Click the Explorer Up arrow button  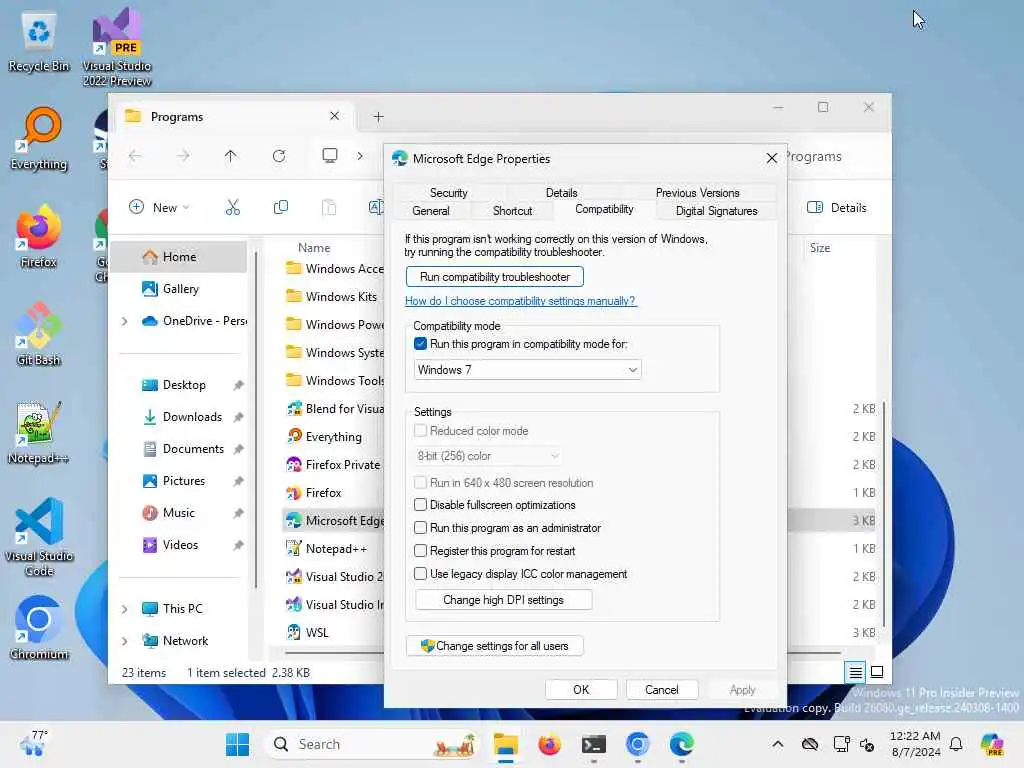click(231, 156)
